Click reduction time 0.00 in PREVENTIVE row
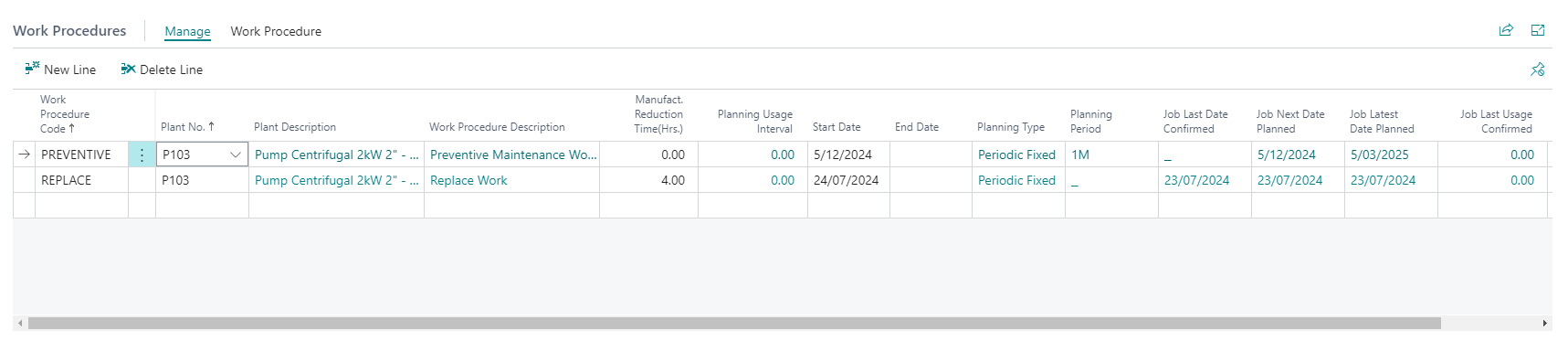 tap(673, 155)
